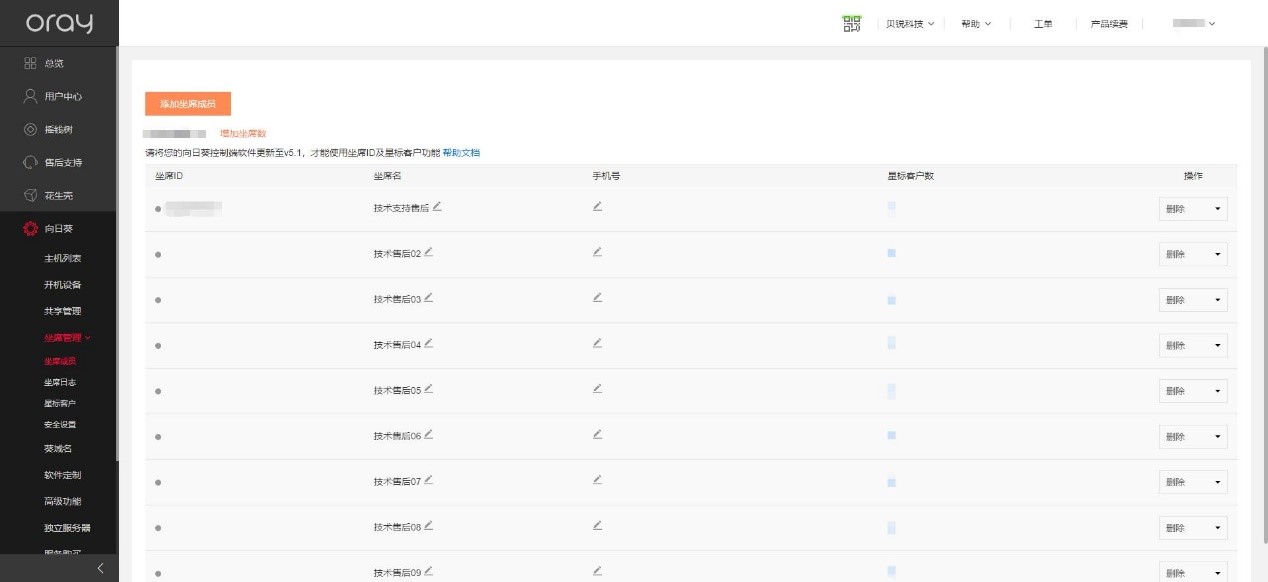Open 产品续费 in top bar

click(1109, 23)
